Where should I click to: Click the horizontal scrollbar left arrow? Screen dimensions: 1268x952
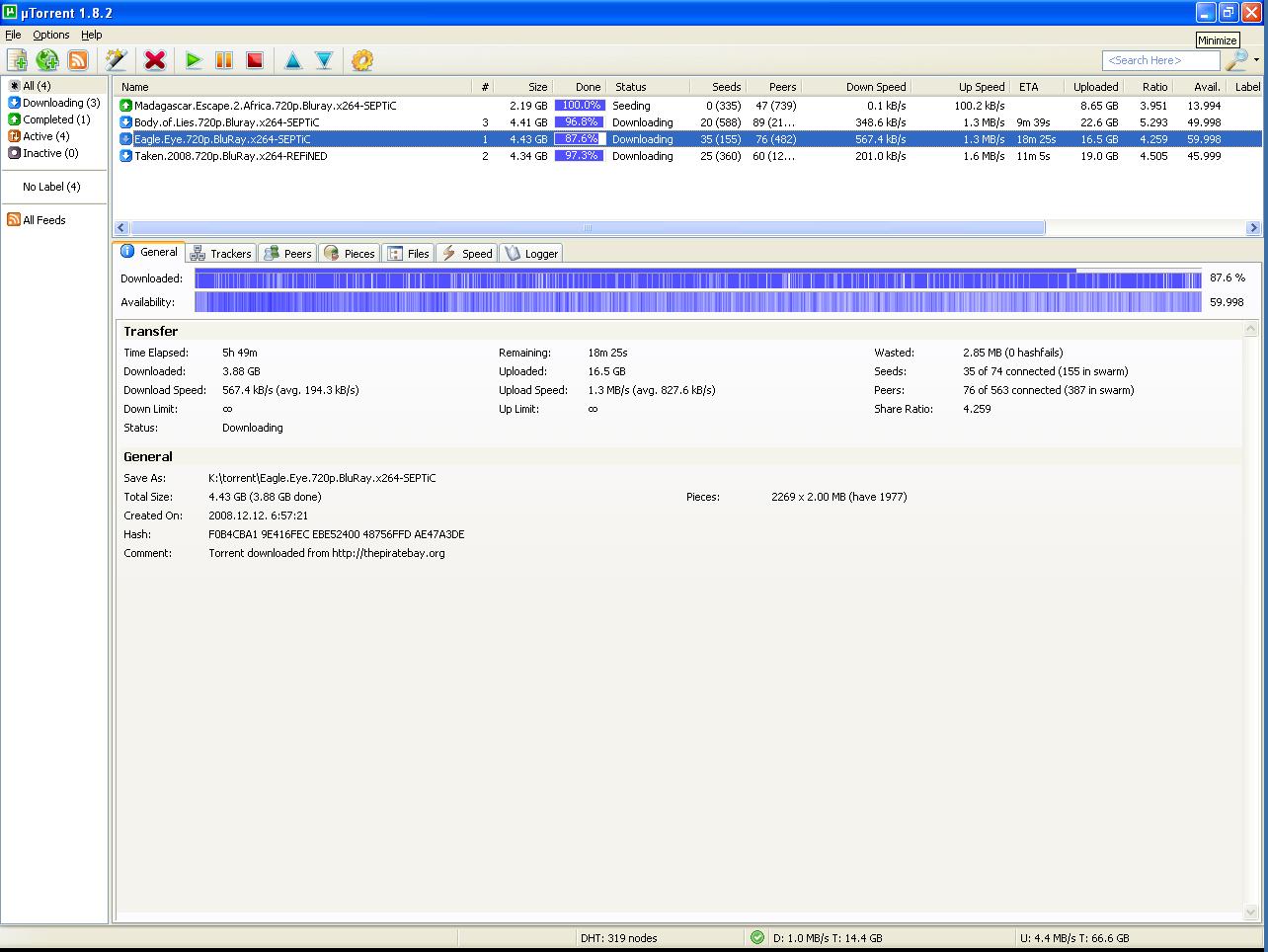tap(121, 227)
